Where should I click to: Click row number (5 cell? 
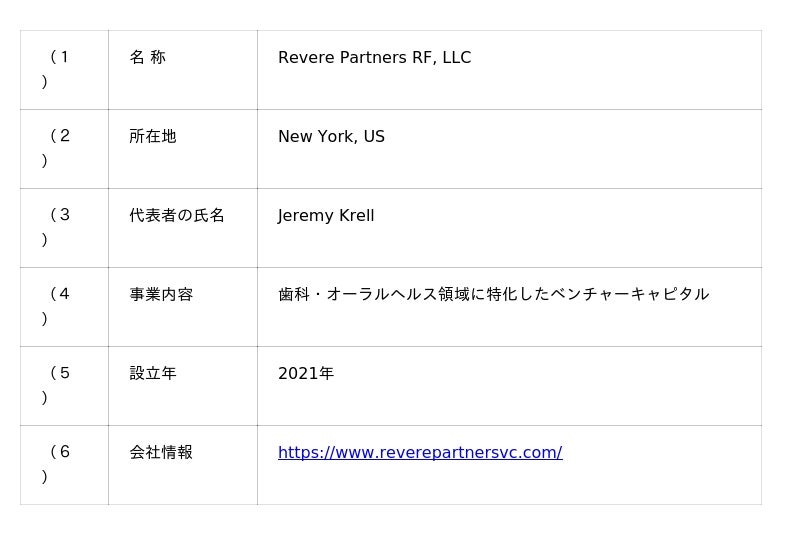[x=64, y=386]
